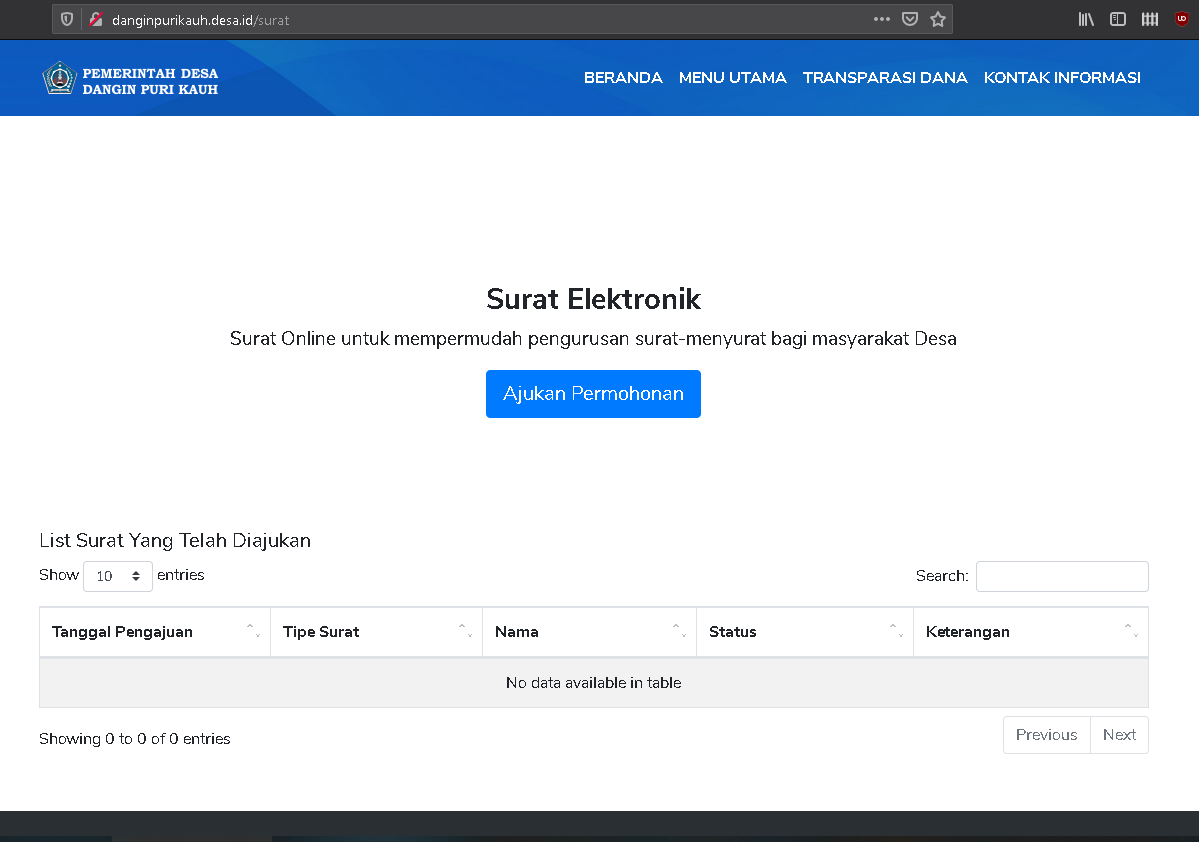This screenshot has height=842, width=1199.
Task: Open the page actions three-dot icon
Action: [881, 18]
